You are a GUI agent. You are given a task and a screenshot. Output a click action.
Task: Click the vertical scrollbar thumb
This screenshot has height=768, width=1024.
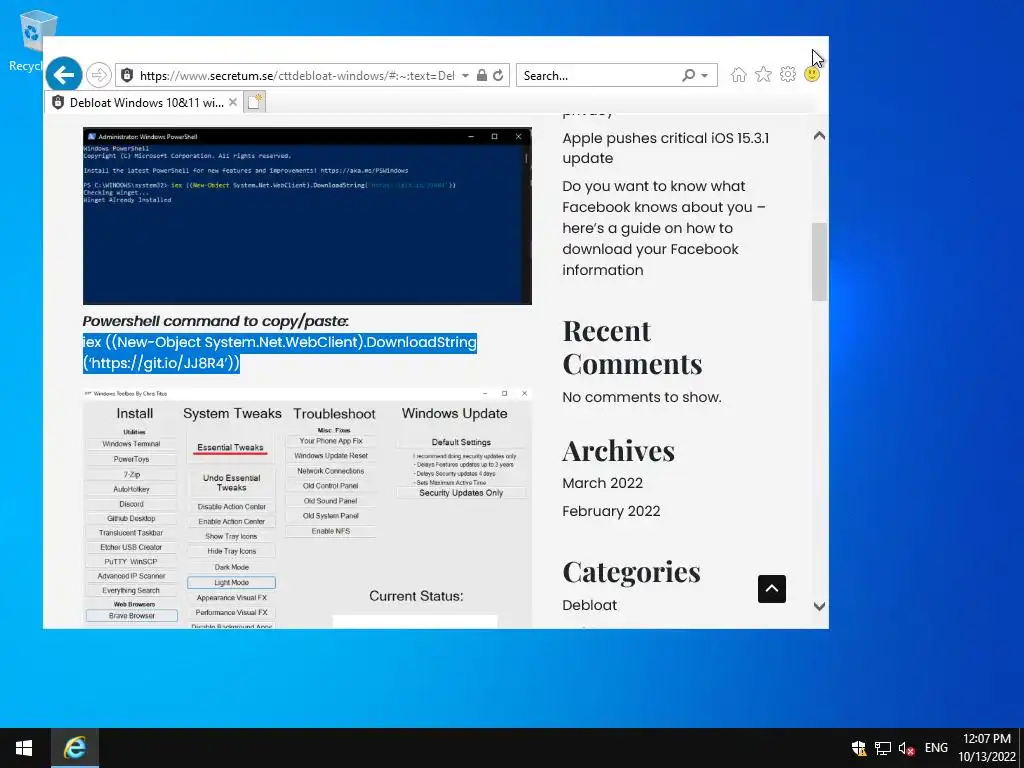[x=819, y=262]
